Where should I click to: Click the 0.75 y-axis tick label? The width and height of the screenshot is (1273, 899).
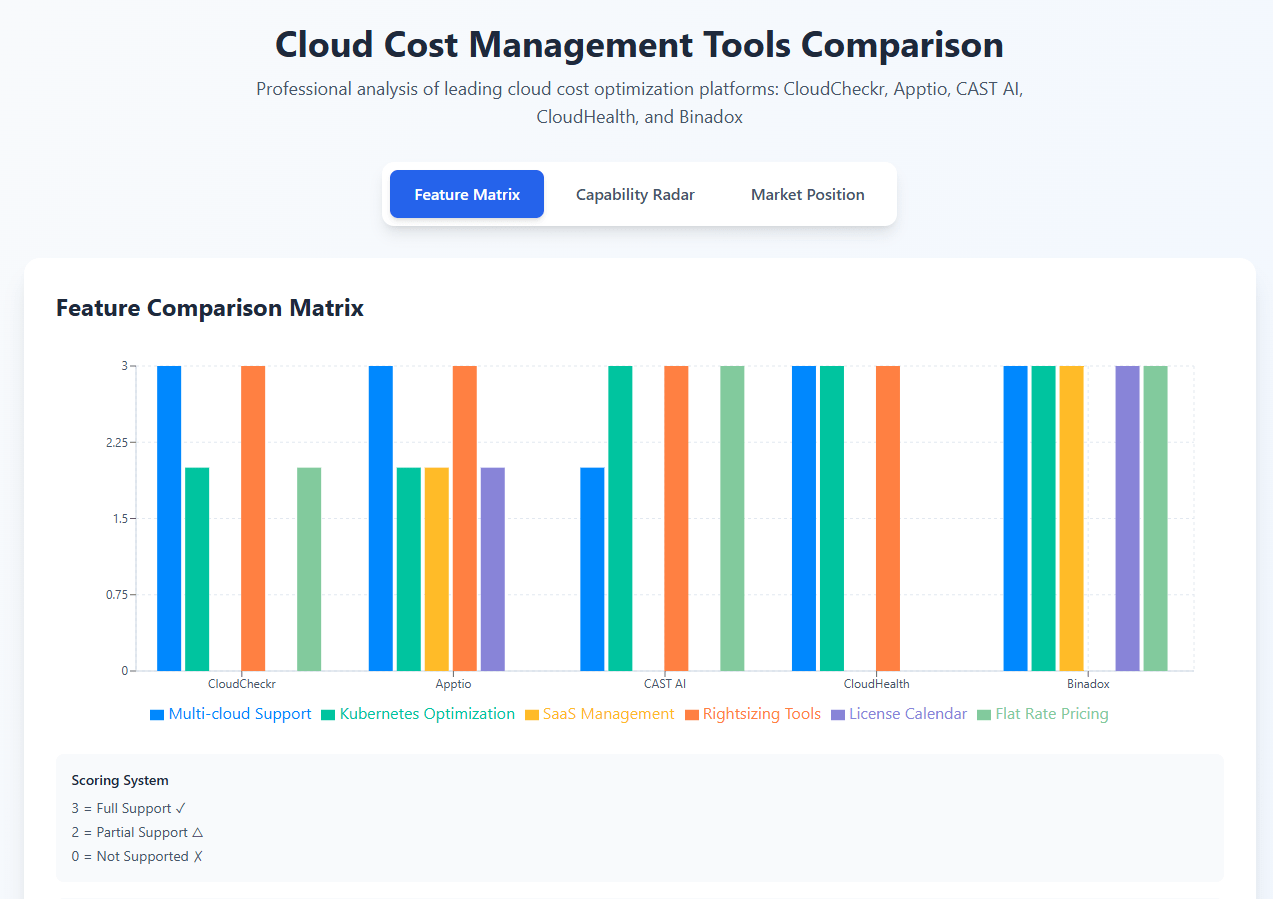point(116,595)
